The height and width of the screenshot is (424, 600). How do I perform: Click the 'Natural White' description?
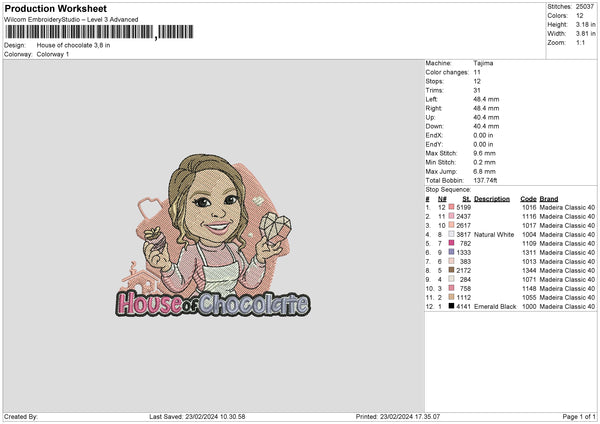494,235
